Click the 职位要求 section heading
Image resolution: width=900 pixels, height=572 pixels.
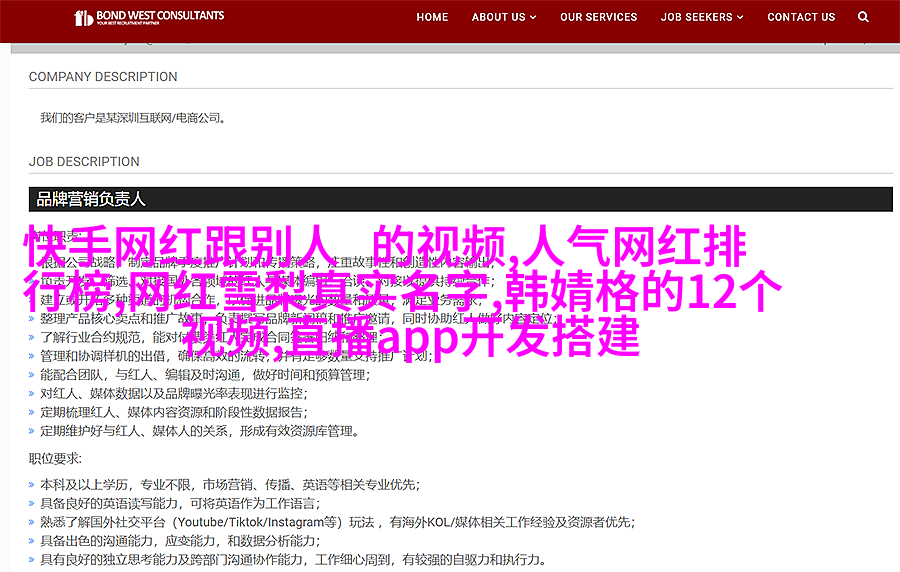pos(58,459)
